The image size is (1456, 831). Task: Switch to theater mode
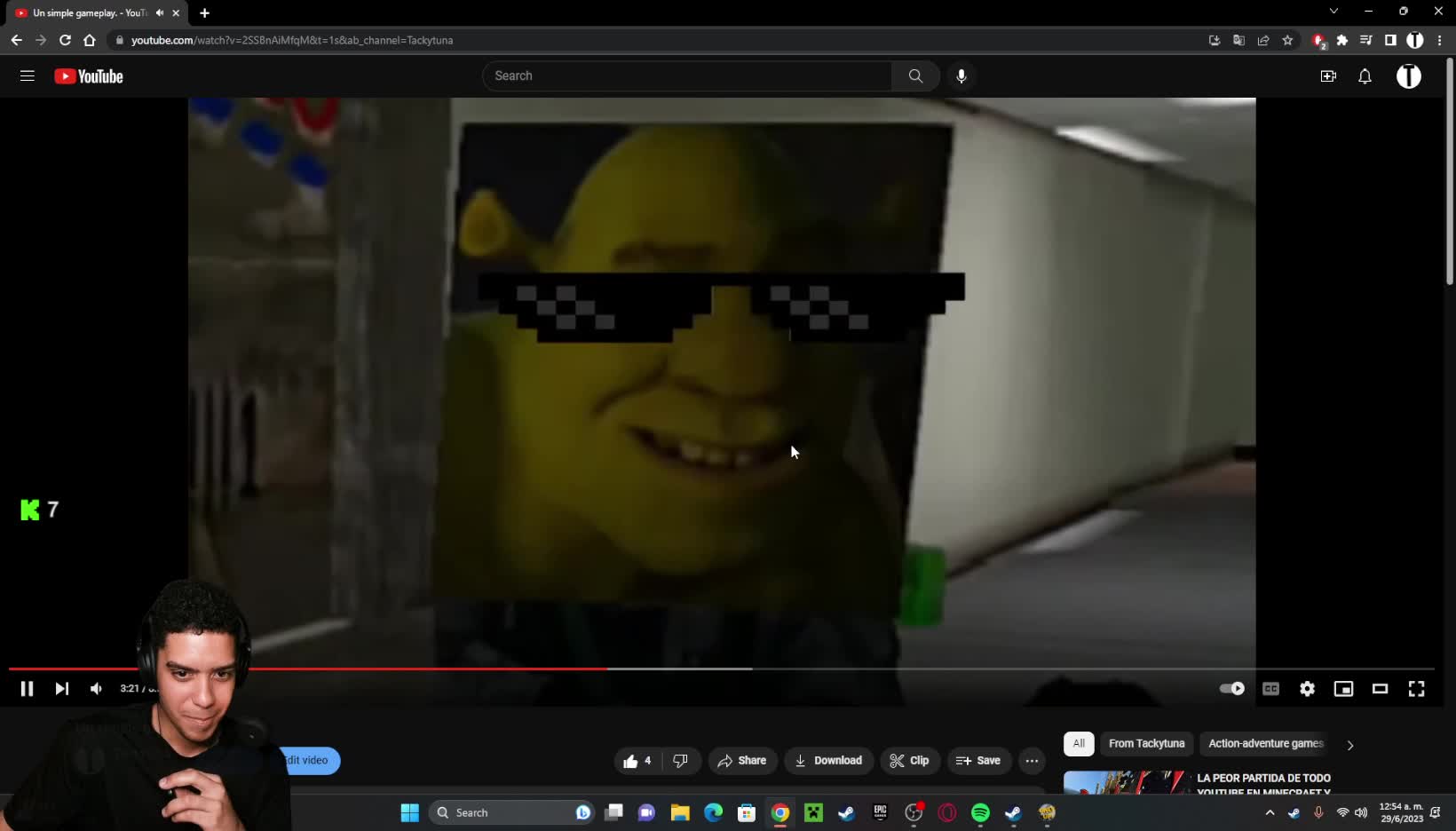click(1380, 689)
